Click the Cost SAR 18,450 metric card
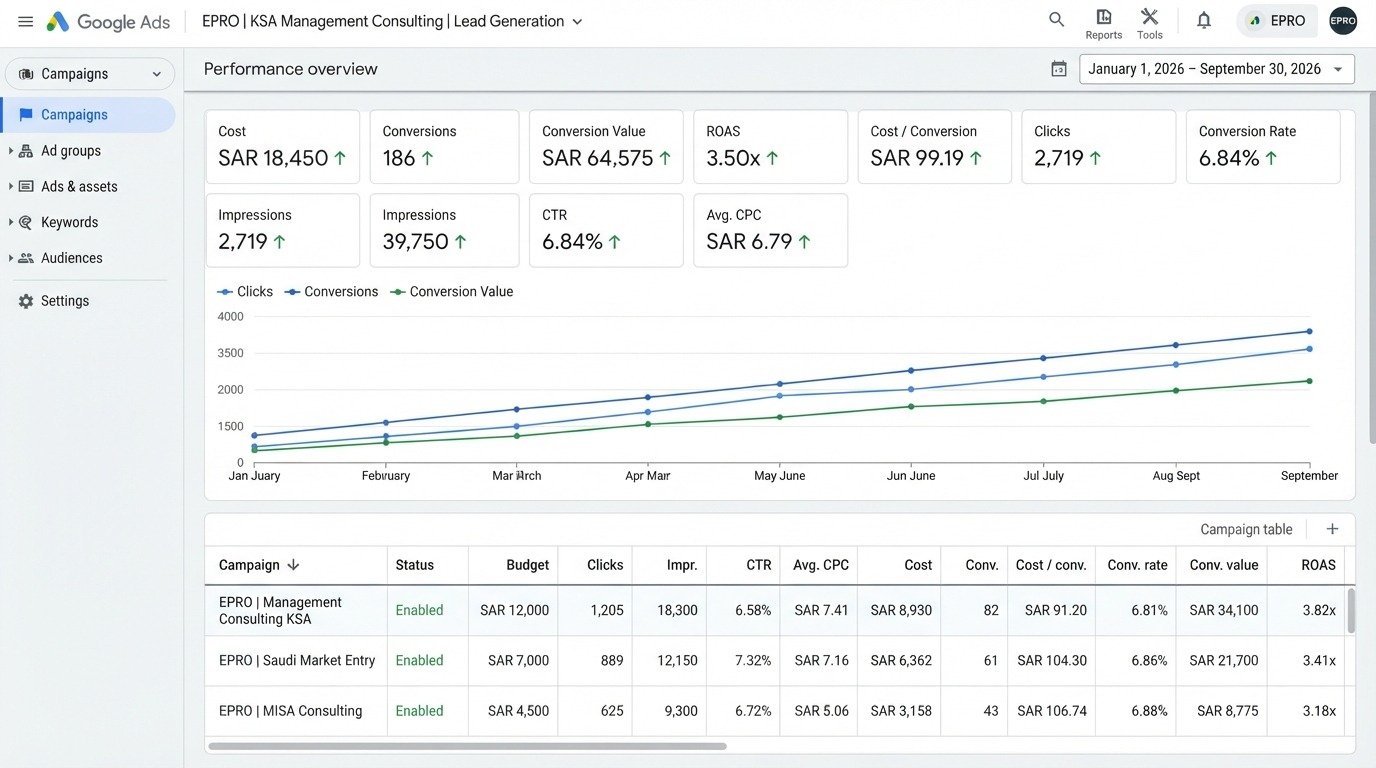 pyautogui.click(x=282, y=147)
